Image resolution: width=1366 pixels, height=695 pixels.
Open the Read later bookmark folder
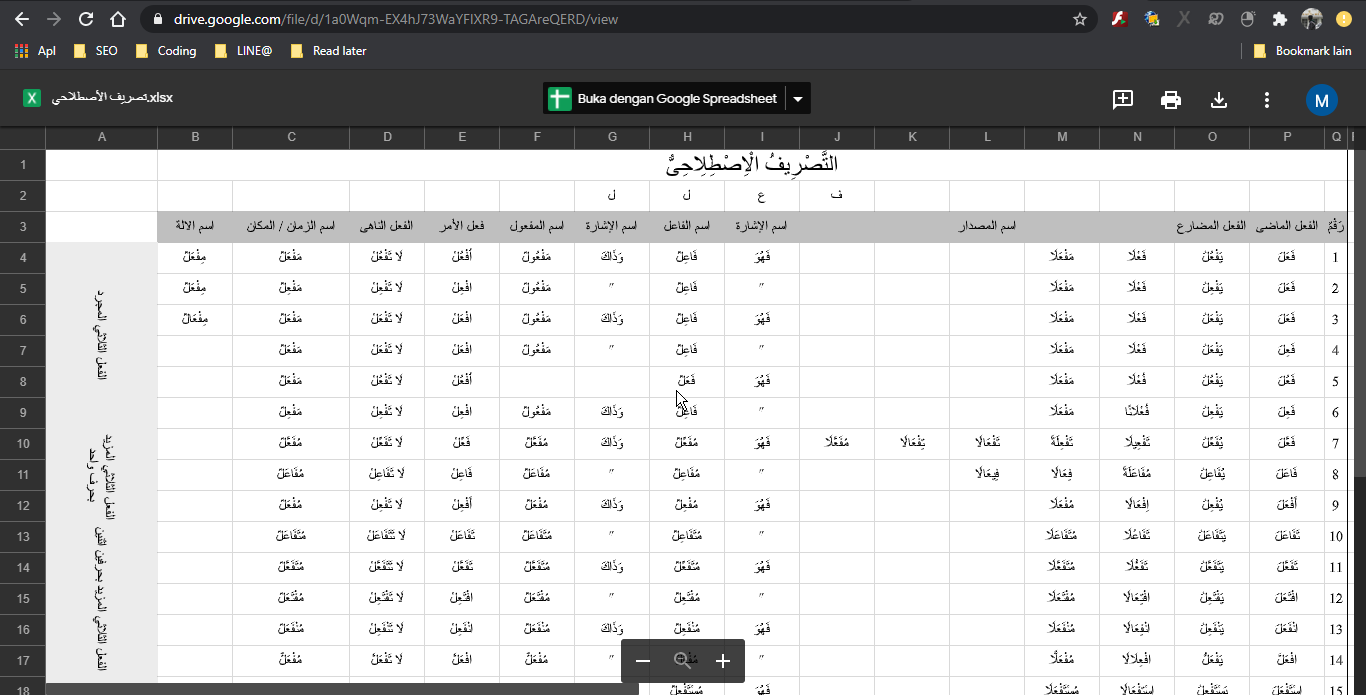(329, 50)
